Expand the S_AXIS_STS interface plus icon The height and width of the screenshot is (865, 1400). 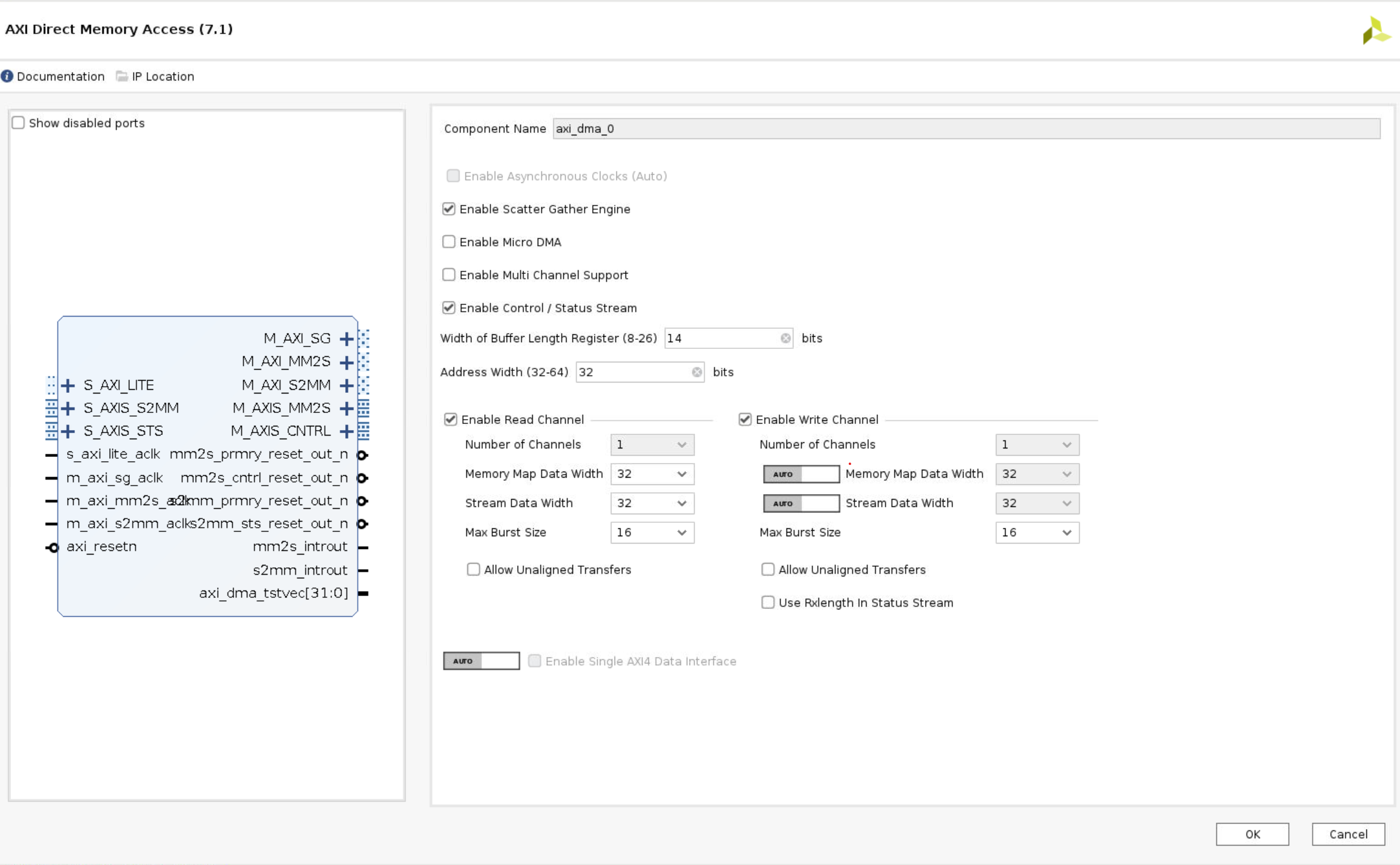point(68,431)
